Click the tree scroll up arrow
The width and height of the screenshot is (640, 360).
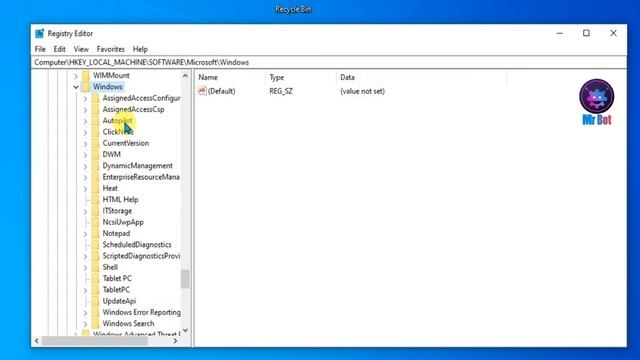pyautogui.click(x=185, y=76)
